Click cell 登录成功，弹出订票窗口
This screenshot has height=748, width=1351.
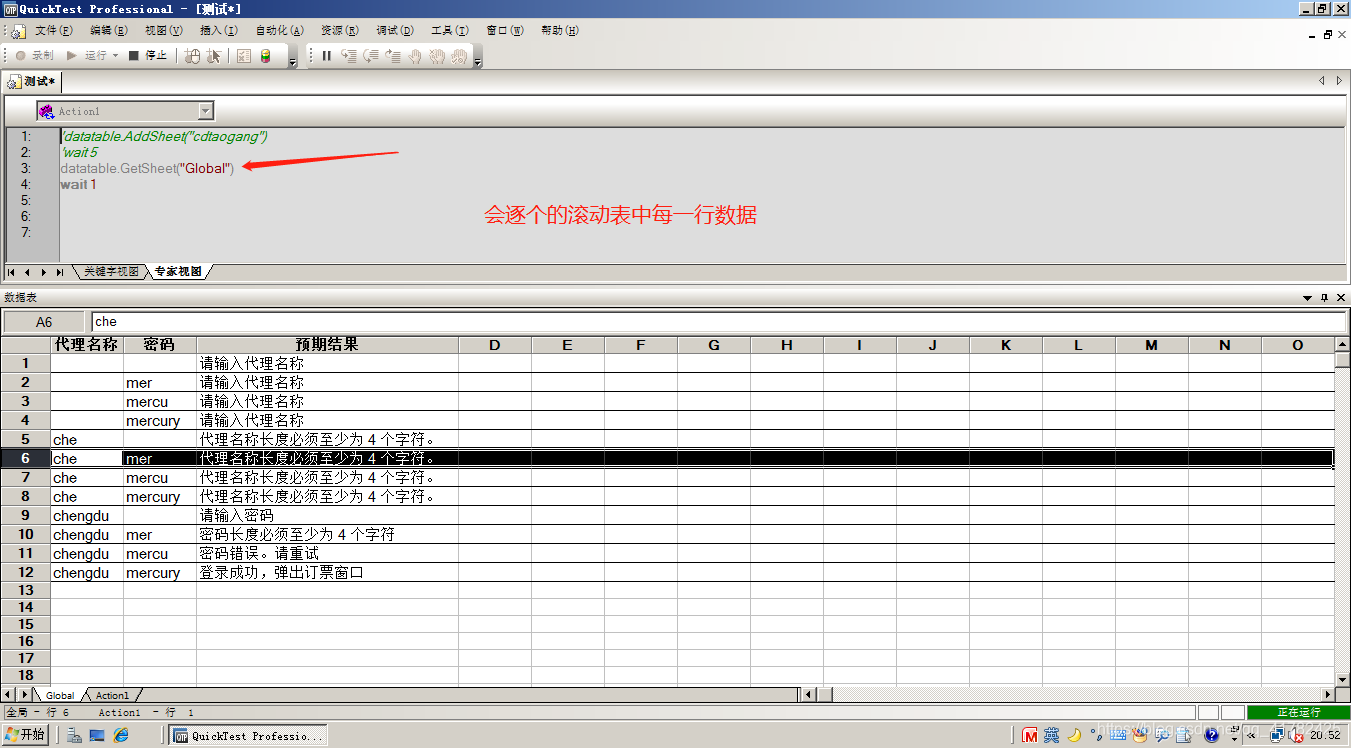click(x=327, y=573)
